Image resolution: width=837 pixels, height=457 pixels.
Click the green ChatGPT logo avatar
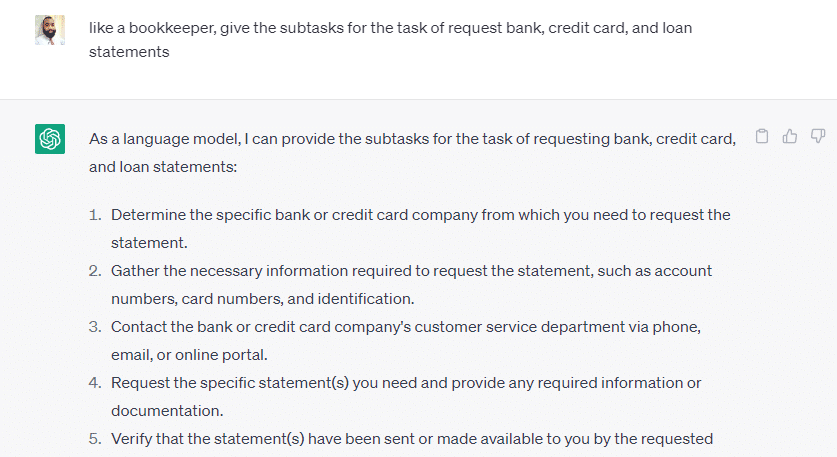click(50, 139)
